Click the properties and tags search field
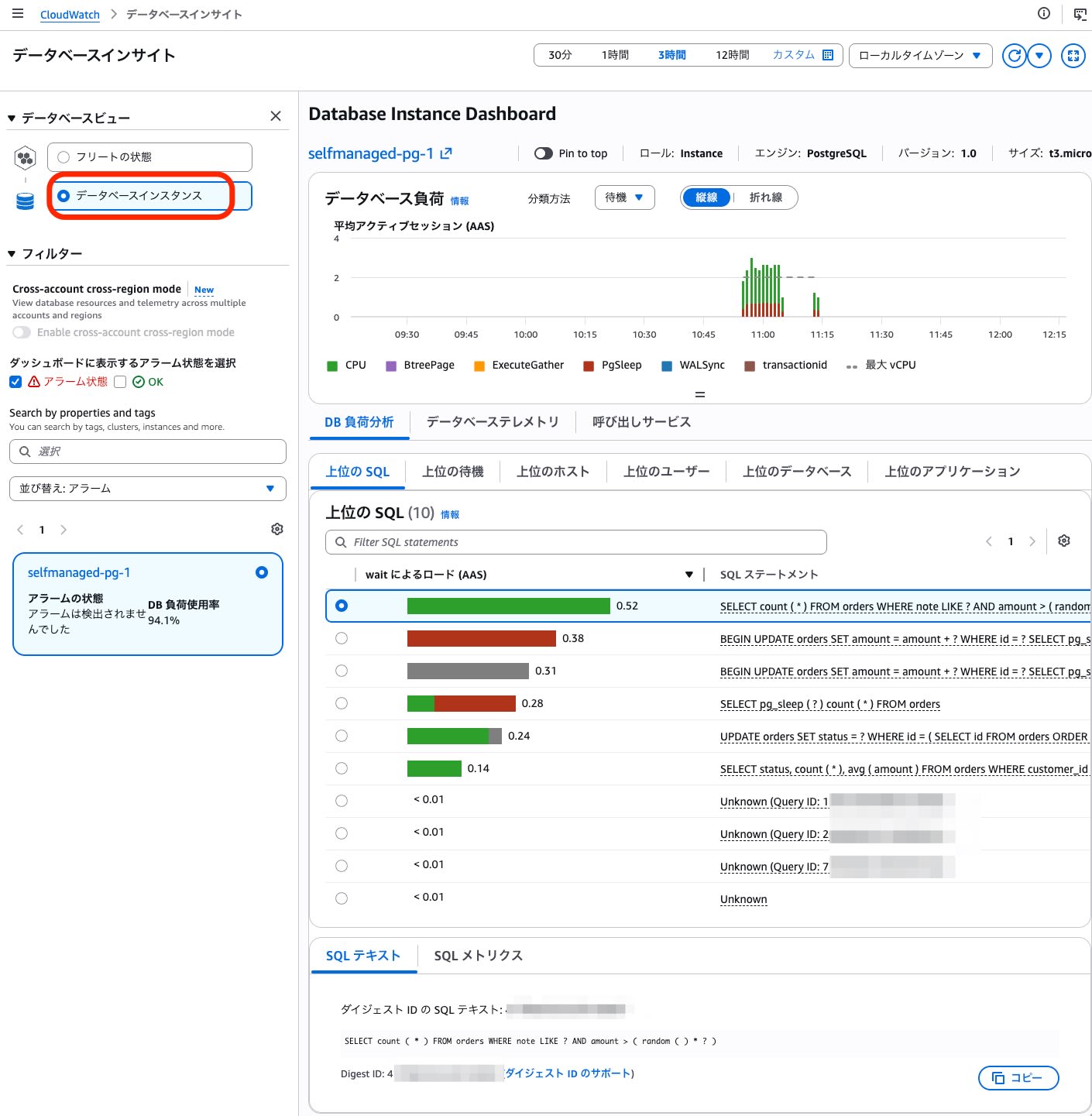Viewport: 1092px width, 1116px height. (x=148, y=452)
